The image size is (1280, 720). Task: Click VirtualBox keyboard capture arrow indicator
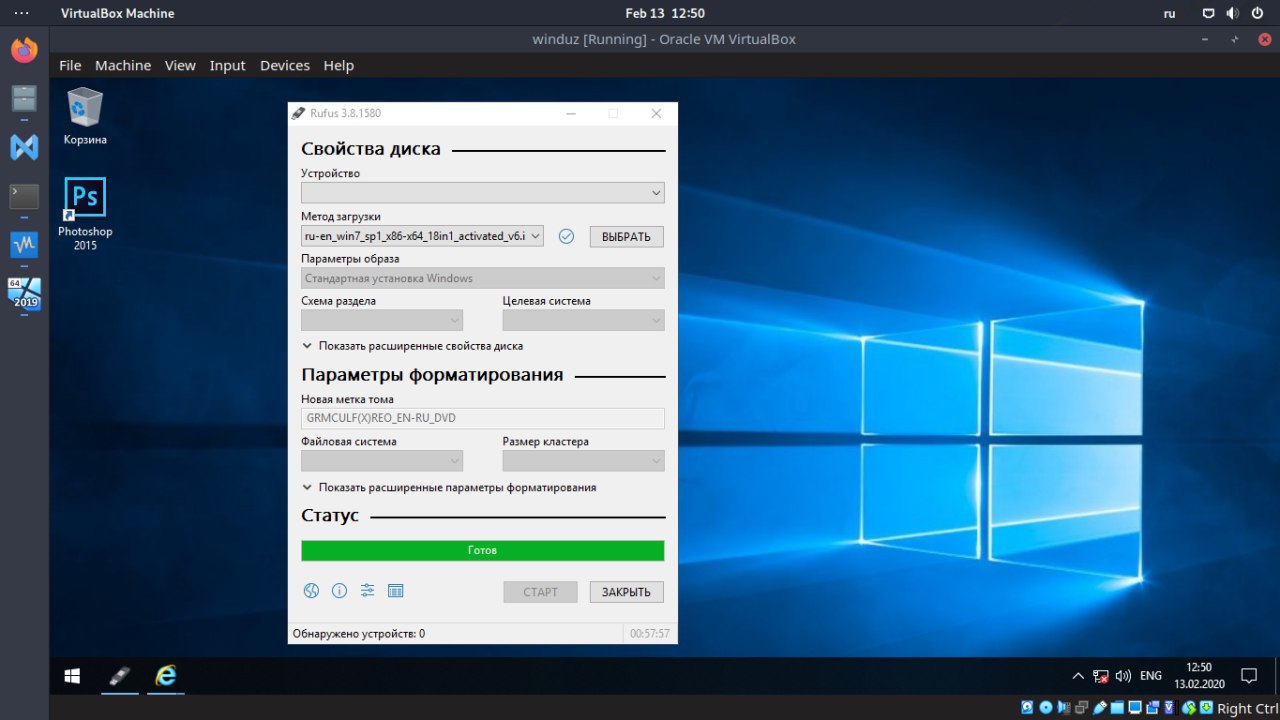(x=1208, y=708)
